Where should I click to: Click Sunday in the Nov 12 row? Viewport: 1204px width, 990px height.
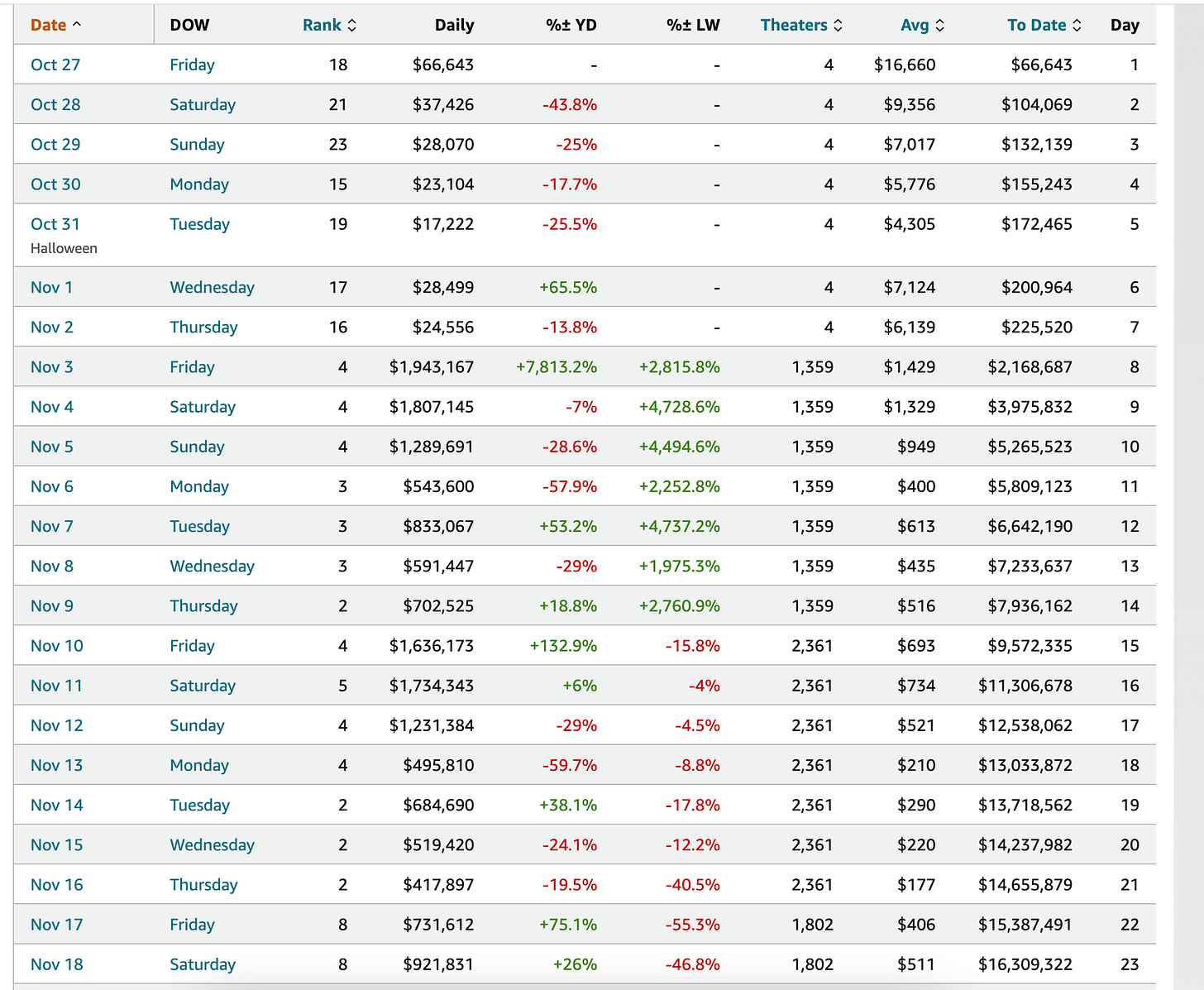pos(197,725)
